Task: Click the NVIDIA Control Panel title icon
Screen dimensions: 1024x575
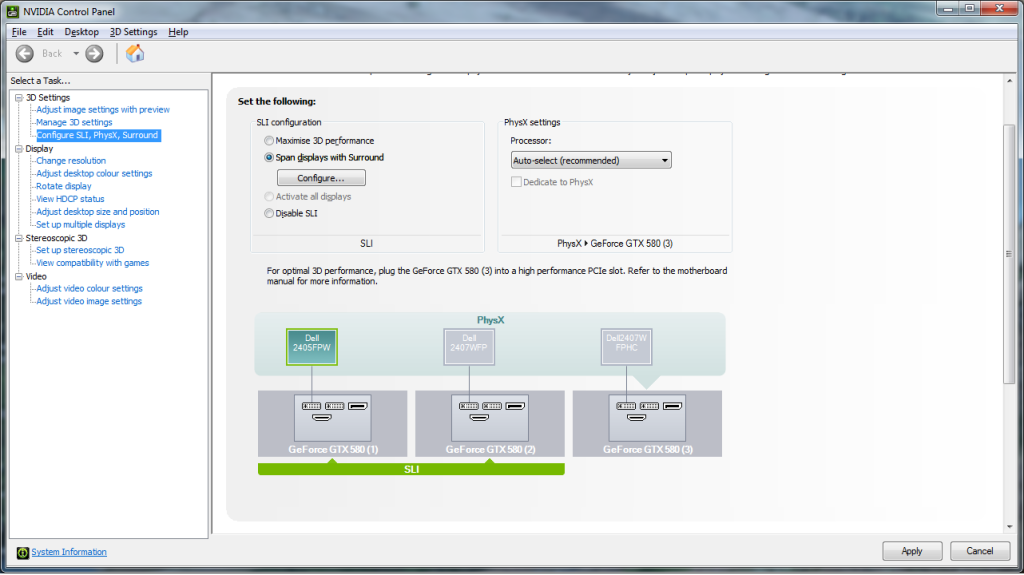Action: [x=12, y=12]
